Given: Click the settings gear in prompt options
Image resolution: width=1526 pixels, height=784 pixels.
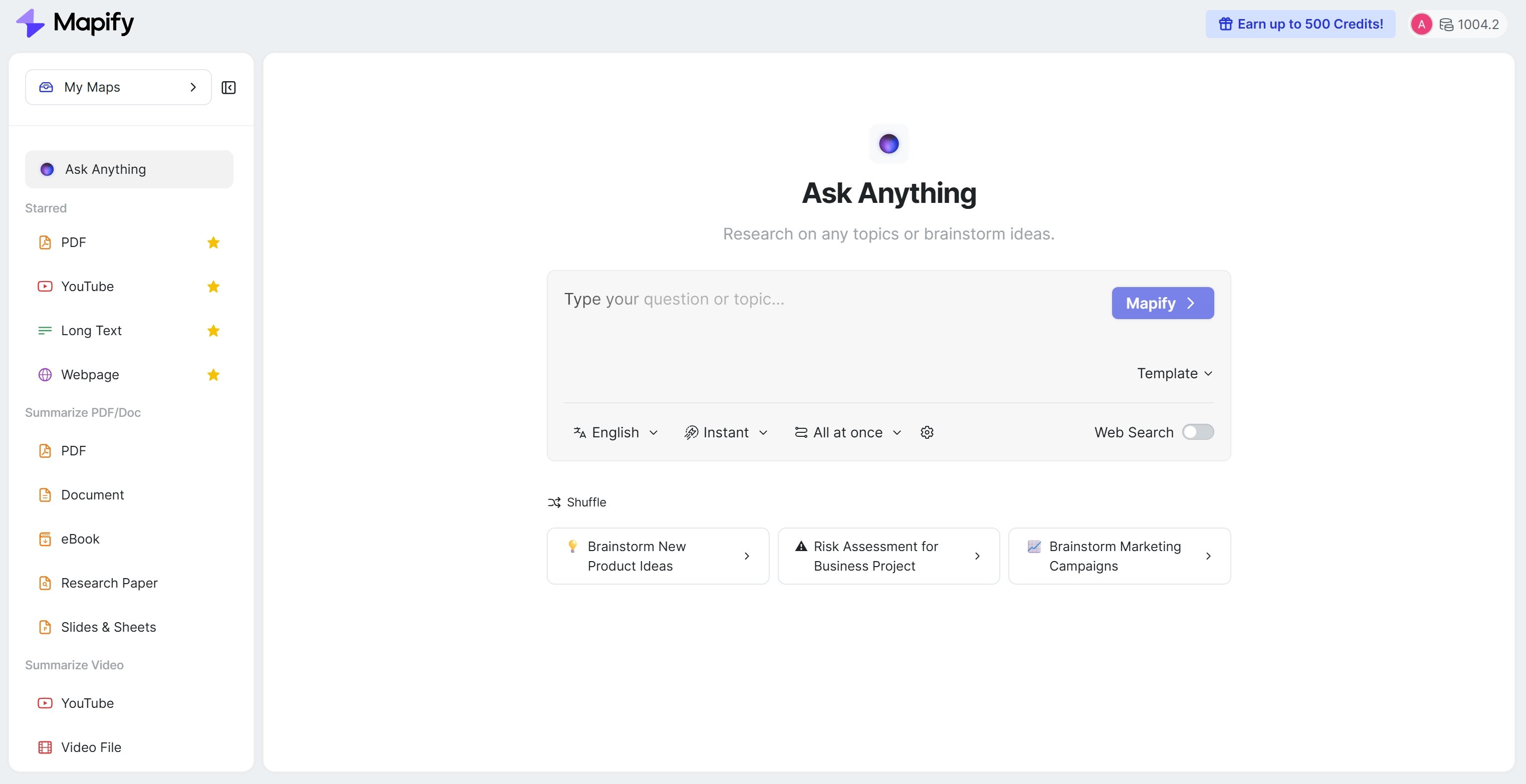Looking at the screenshot, I should [927, 432].
